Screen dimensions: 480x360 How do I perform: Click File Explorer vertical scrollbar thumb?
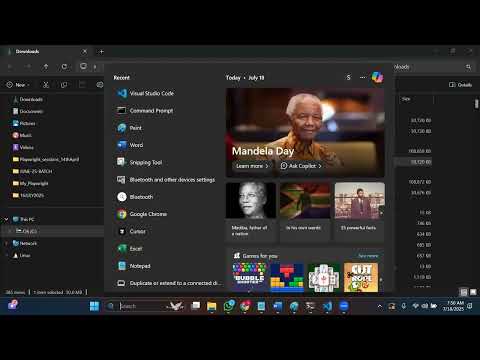point(476,103)
